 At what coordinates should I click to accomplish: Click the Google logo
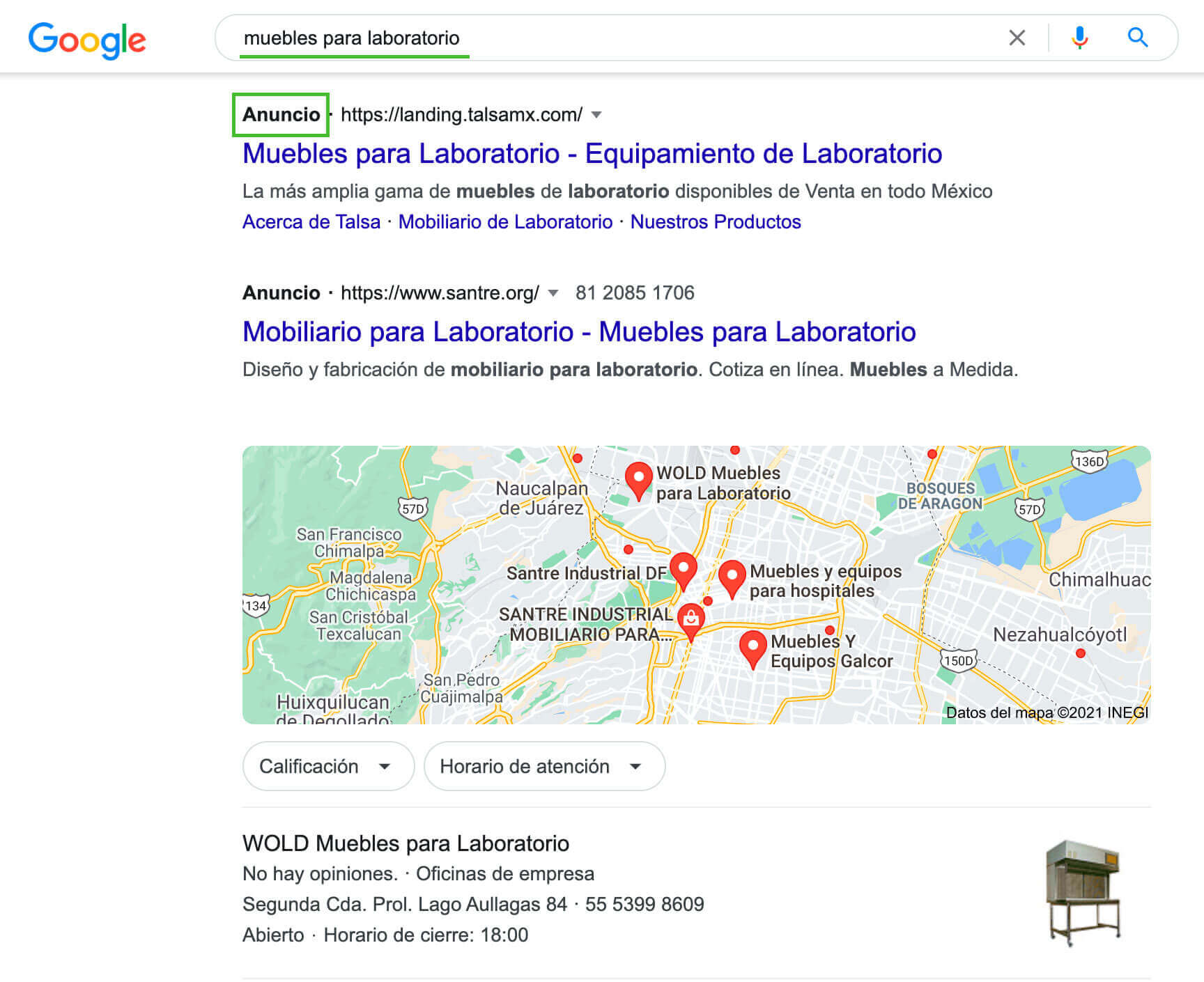pos(87,40)
